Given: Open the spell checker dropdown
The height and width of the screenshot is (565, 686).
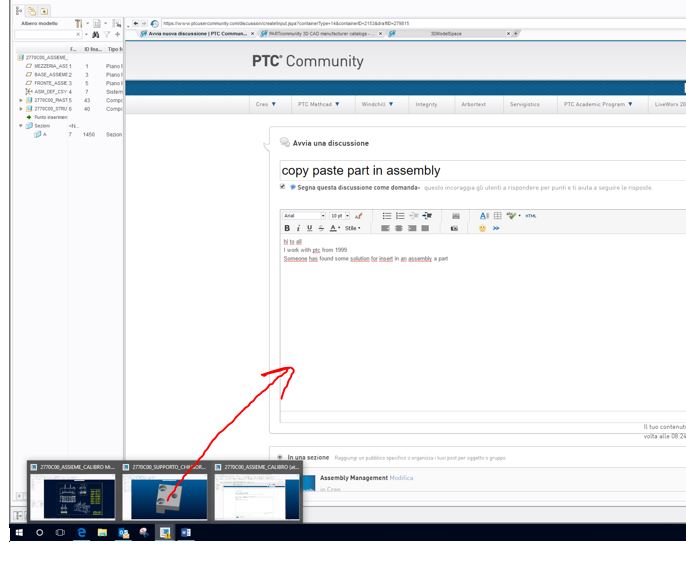Looking at the screenshot, I should (x=513, y=216).
